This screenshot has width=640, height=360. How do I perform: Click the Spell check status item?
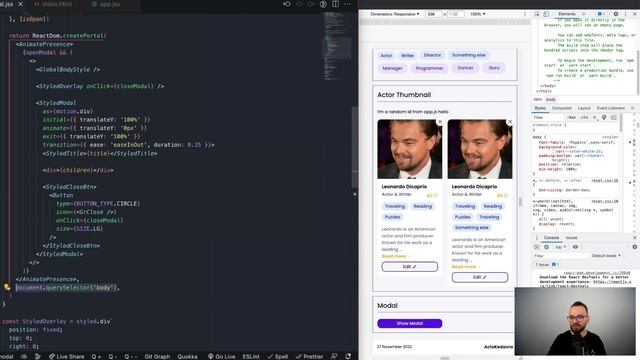(x=278, y=356)
